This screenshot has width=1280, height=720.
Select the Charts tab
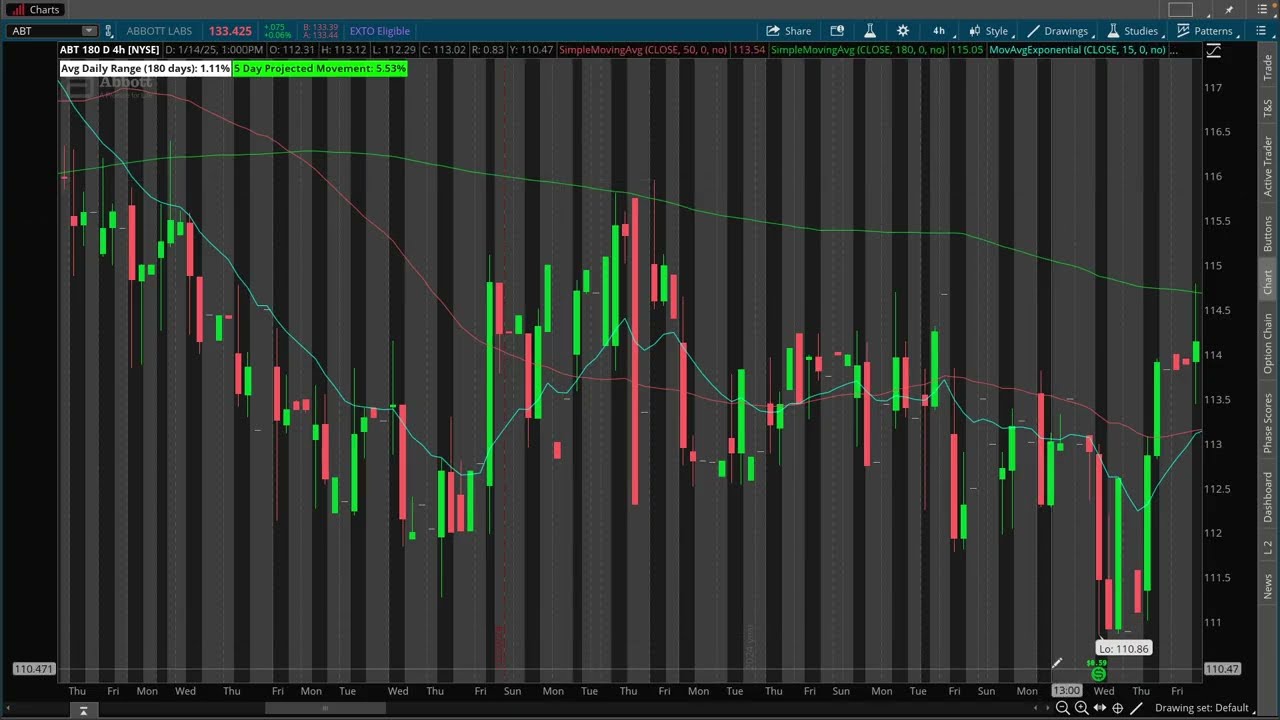36,9
